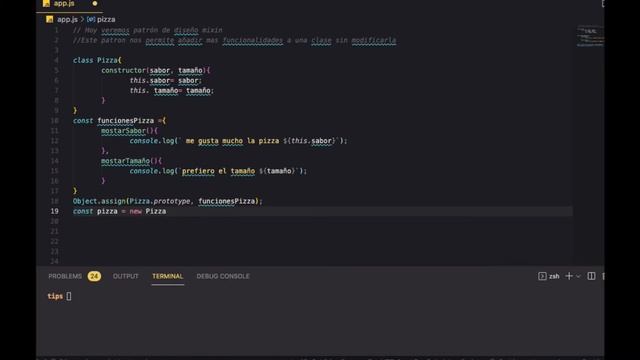Split the terminal pane

[591, 276]
